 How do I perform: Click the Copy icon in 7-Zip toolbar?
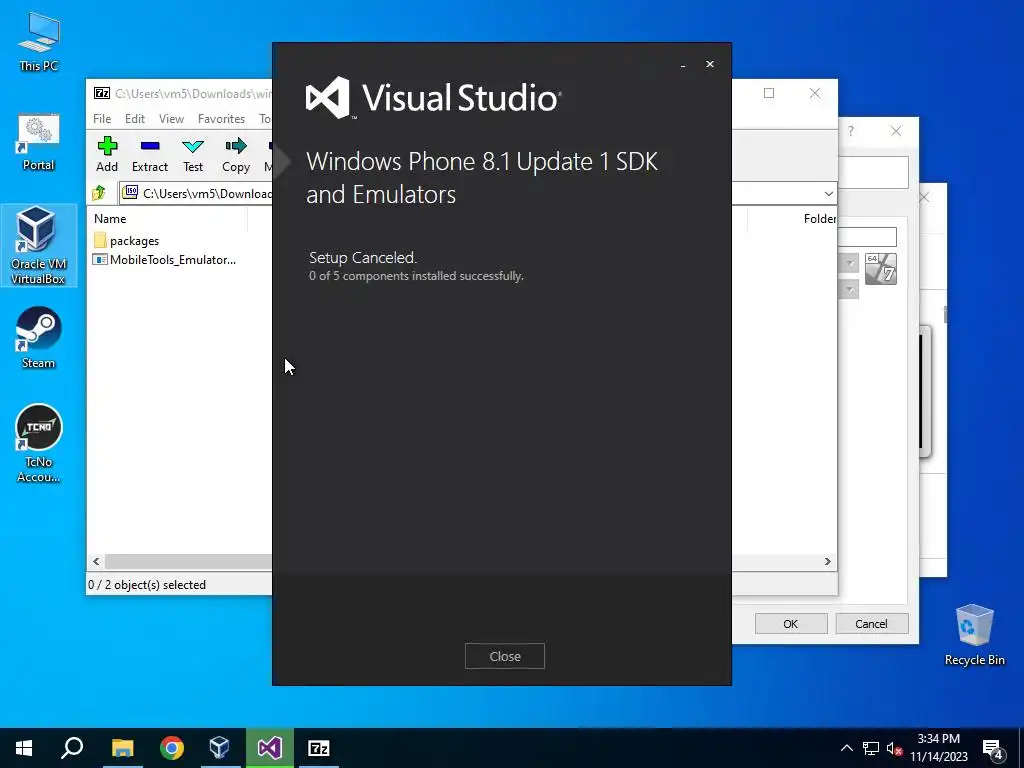click(x=236, y=154)
